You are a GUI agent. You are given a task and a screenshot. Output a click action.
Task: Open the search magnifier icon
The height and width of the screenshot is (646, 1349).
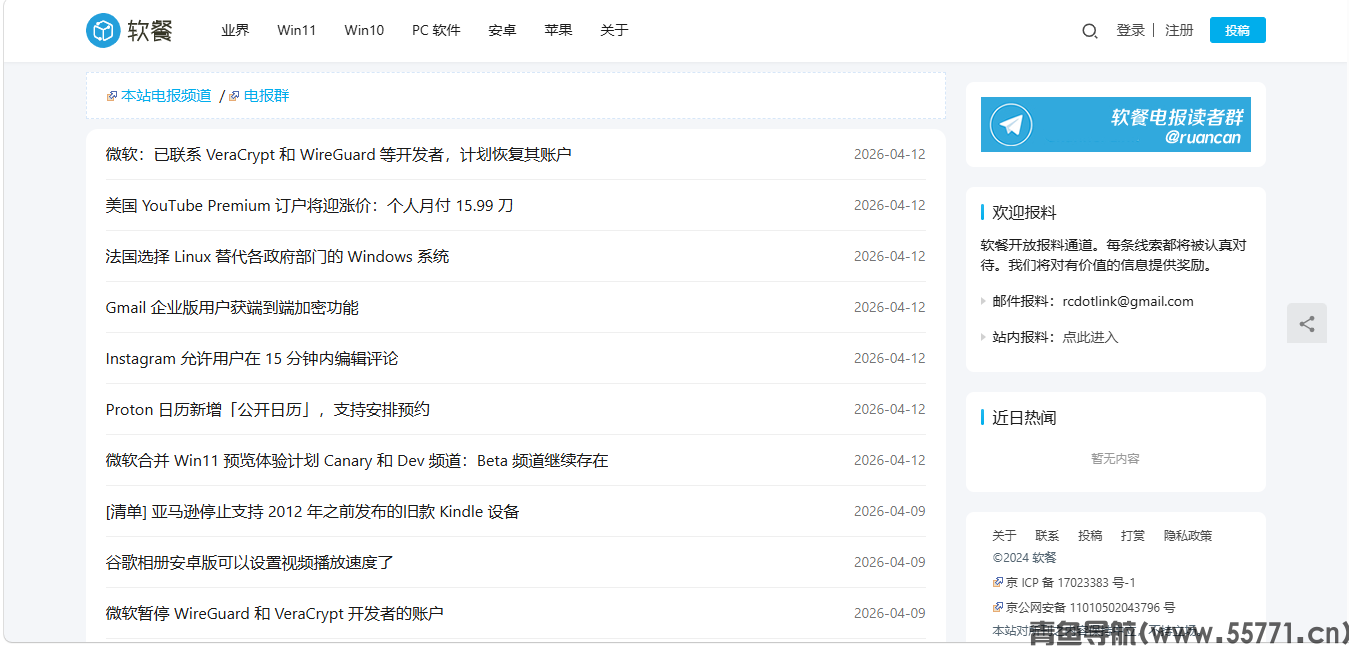pyautogui.click(x=1090, y=31)
